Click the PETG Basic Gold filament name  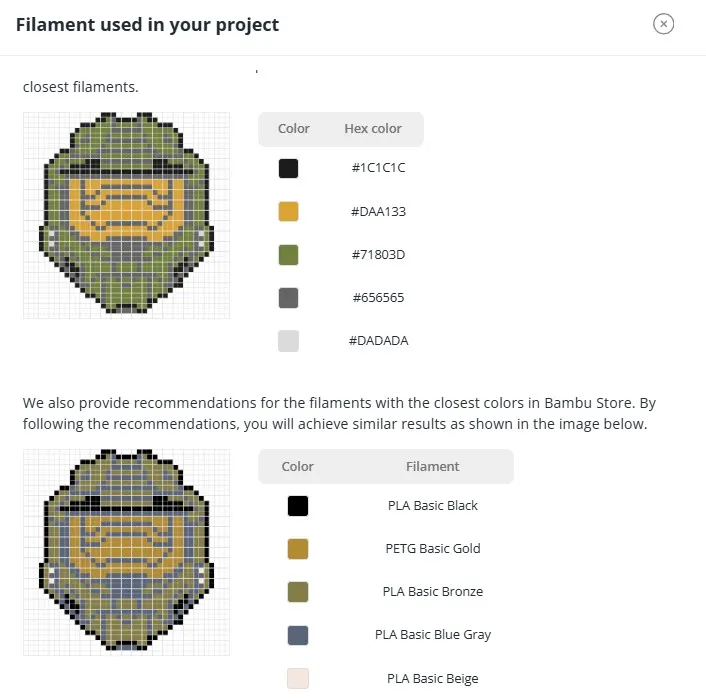pyautogui.click(x=433, y=549)
